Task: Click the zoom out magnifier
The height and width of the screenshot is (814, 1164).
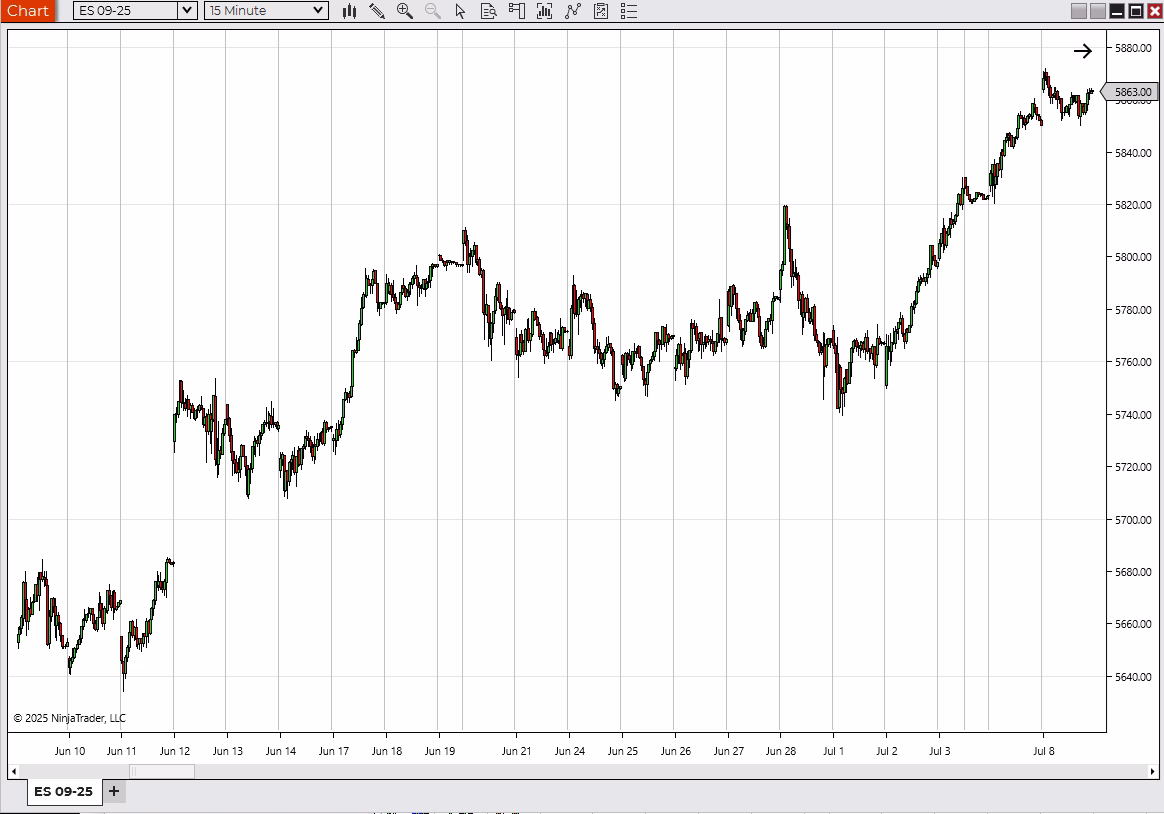Action: pyautogui.click(x=433, y=11)
